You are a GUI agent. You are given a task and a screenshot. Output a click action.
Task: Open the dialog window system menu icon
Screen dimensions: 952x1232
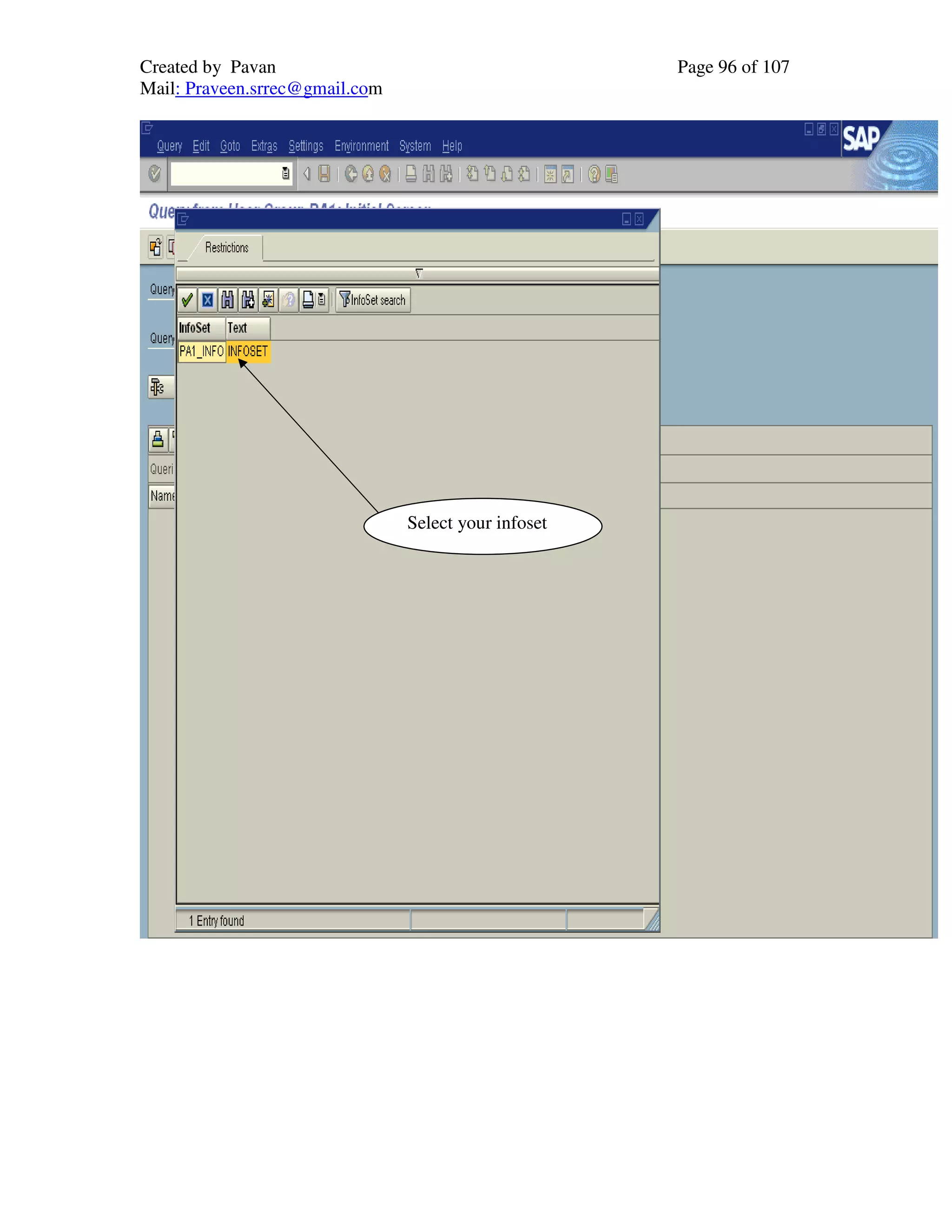[x=183, y=219]
